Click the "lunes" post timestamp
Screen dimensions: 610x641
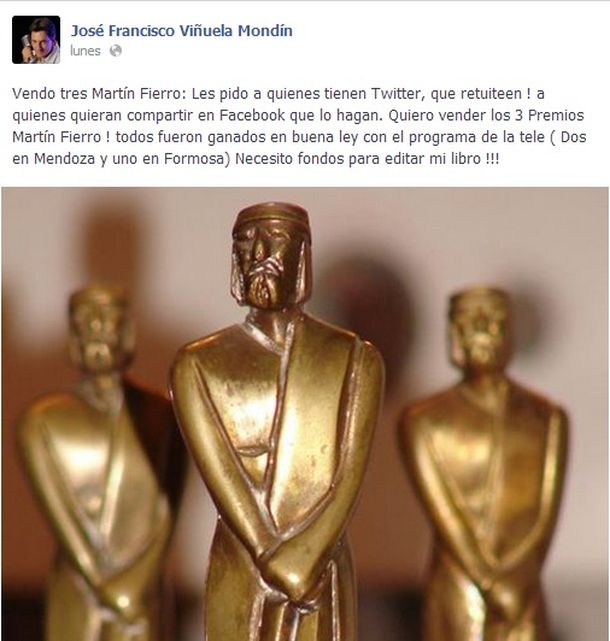click(x=85, y=51)
